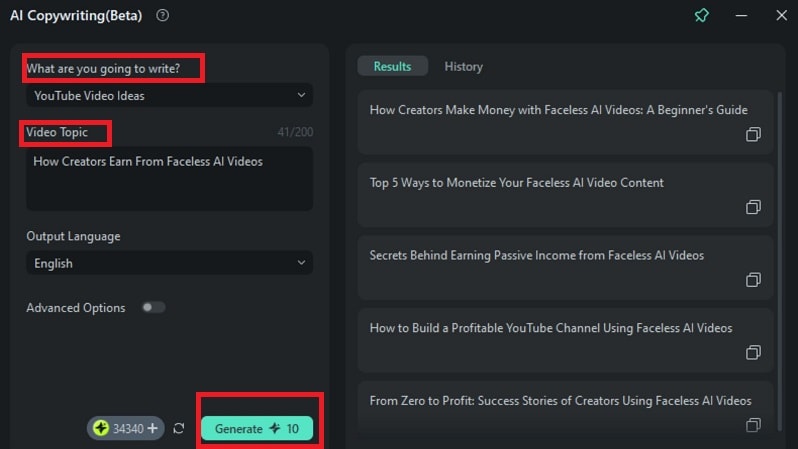Image resolution: width=798 pixels, height=449 pixels.
Task: Switch to the History tab
Action: click(463, 66)
